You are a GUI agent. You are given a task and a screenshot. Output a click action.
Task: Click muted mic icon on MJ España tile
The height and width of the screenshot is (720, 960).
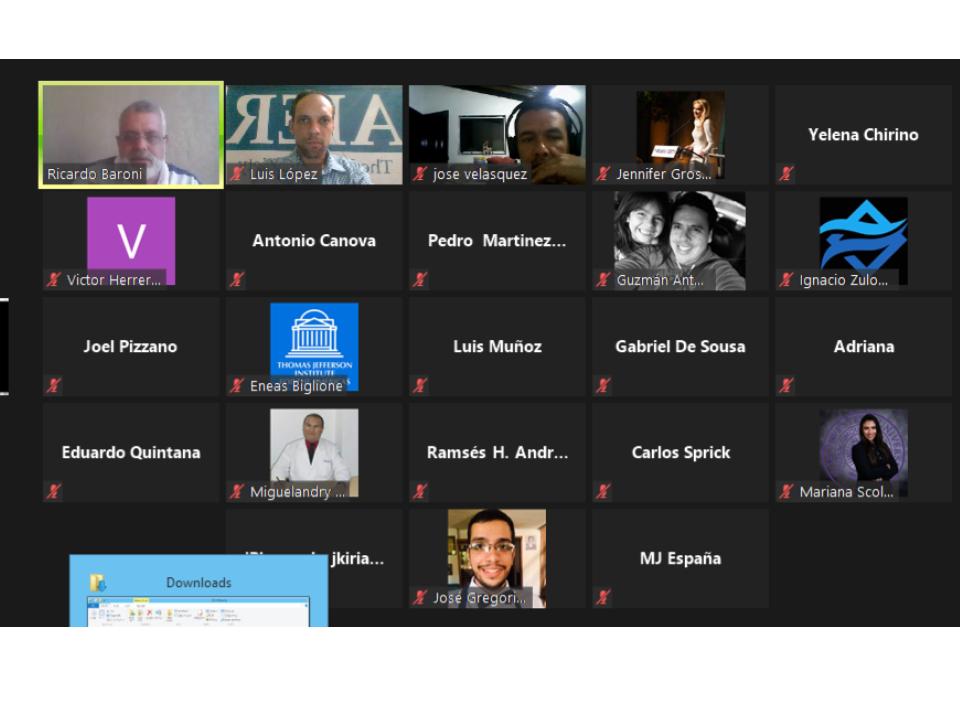click(603, 598)
